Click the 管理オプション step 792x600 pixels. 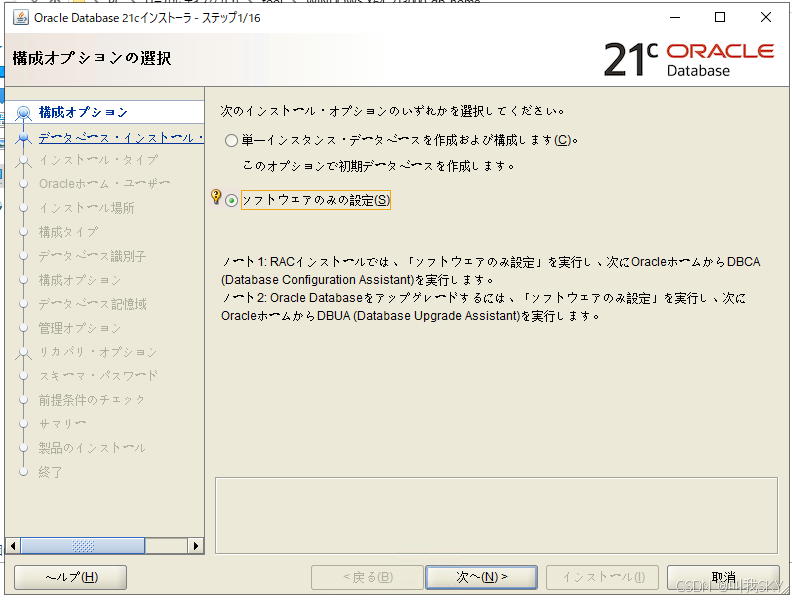tap(80, 328)
